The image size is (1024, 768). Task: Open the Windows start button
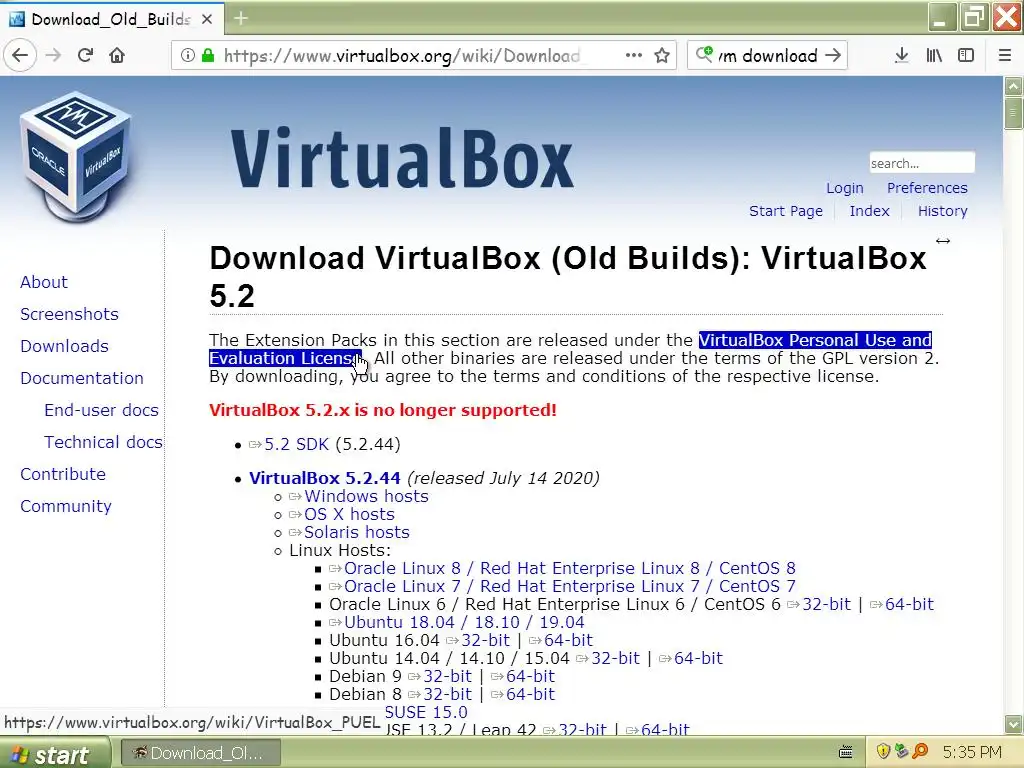pos(55,754)
